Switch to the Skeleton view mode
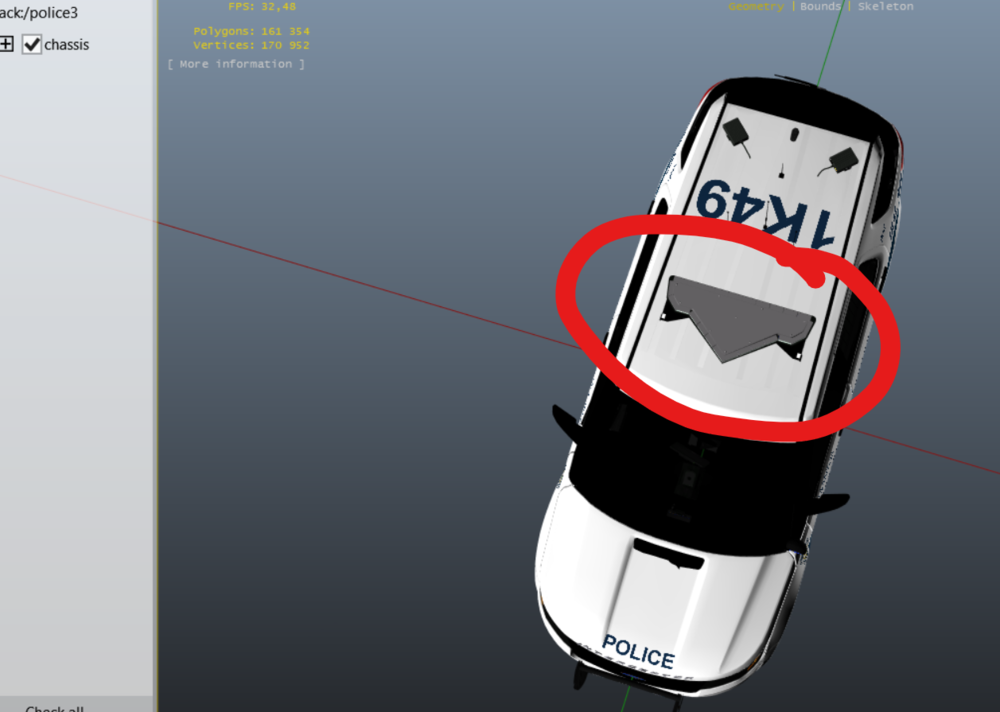Viewport: 1000px width, 712px height. pos(884,6)
